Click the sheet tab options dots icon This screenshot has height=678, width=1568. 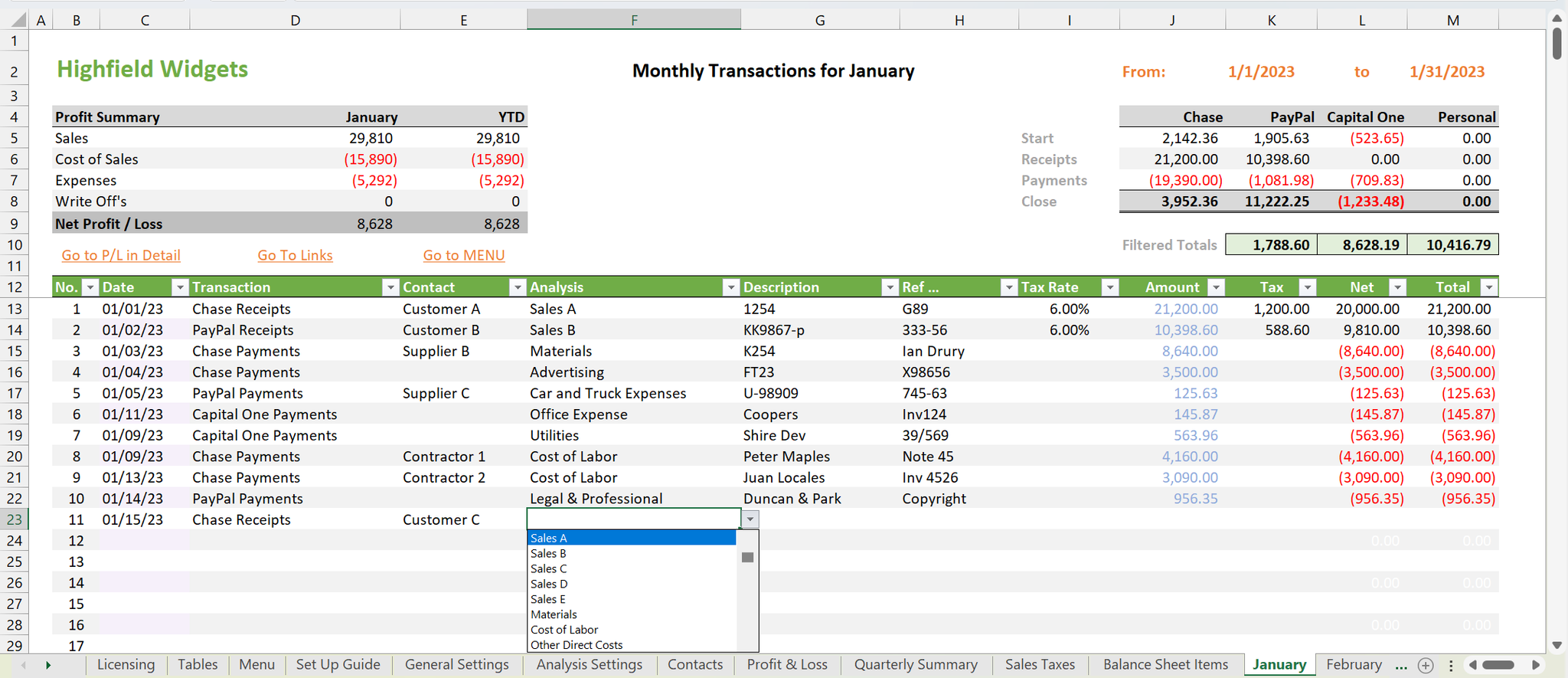(x=1450, y=665)
